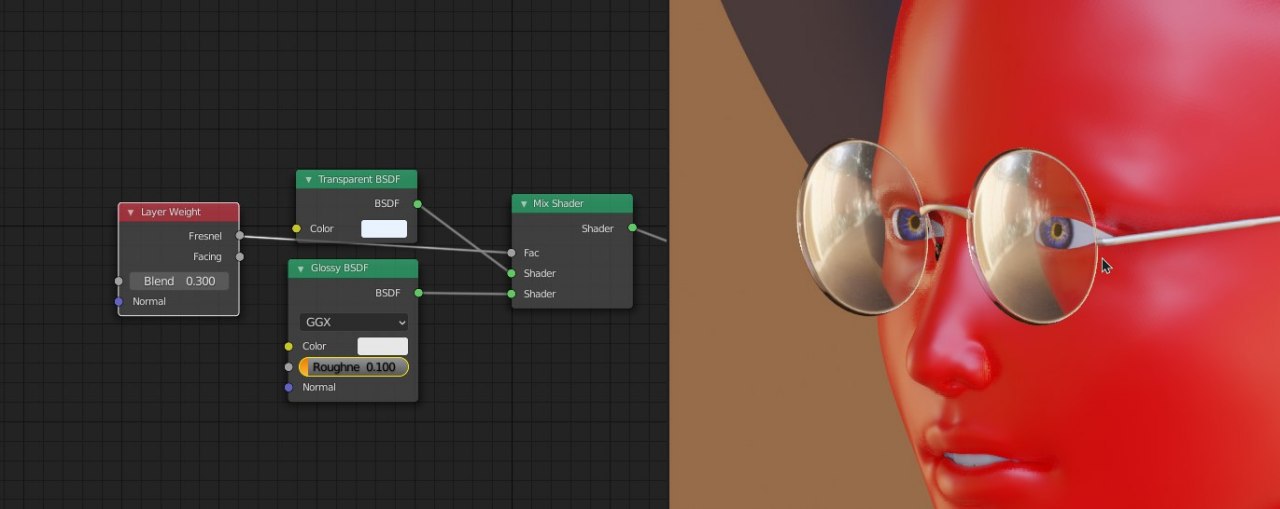Select the Mix Shader node title

point(558,204)
